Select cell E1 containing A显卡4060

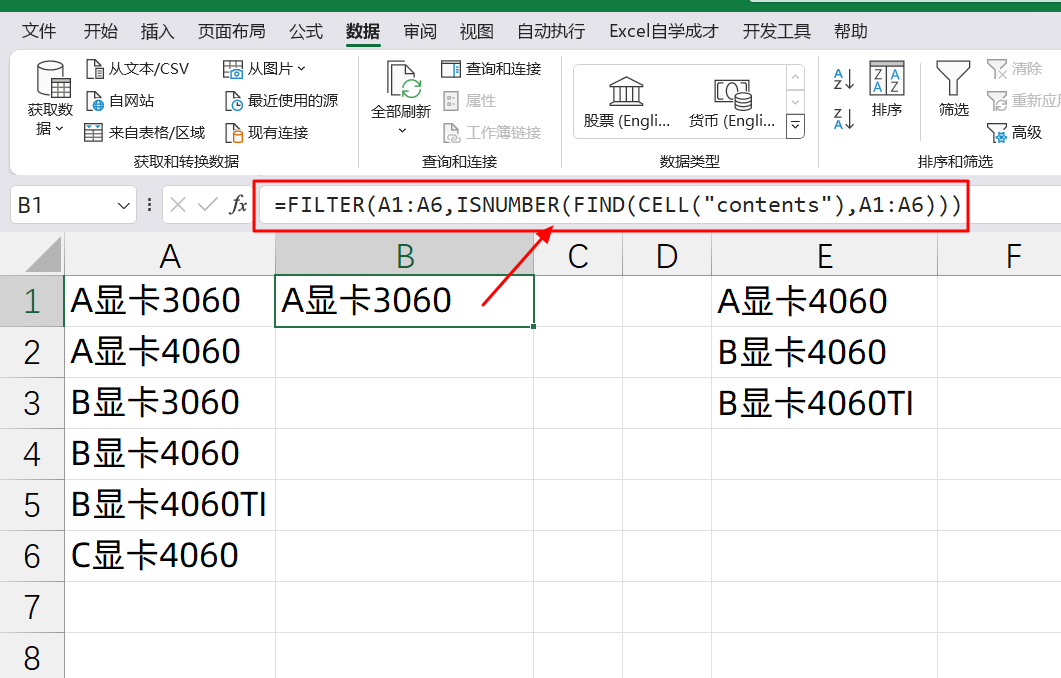click(x=824, y=301)
